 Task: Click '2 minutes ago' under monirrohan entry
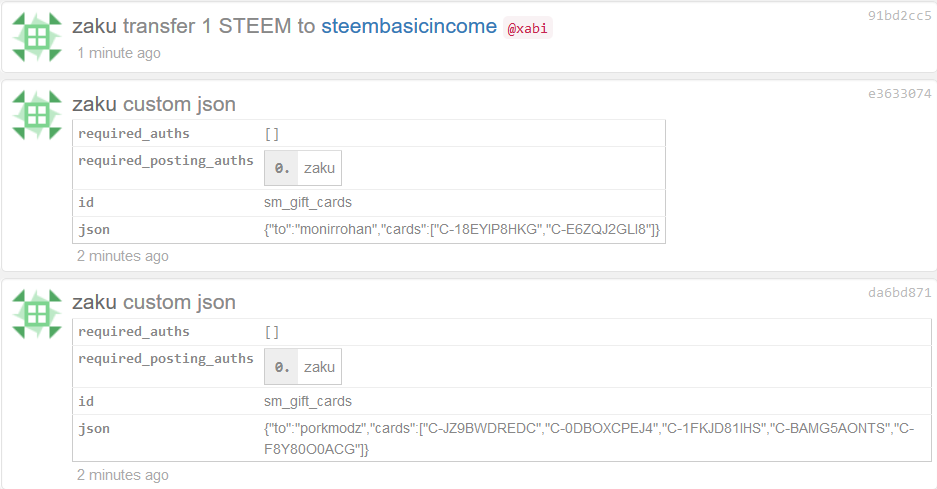123,256
